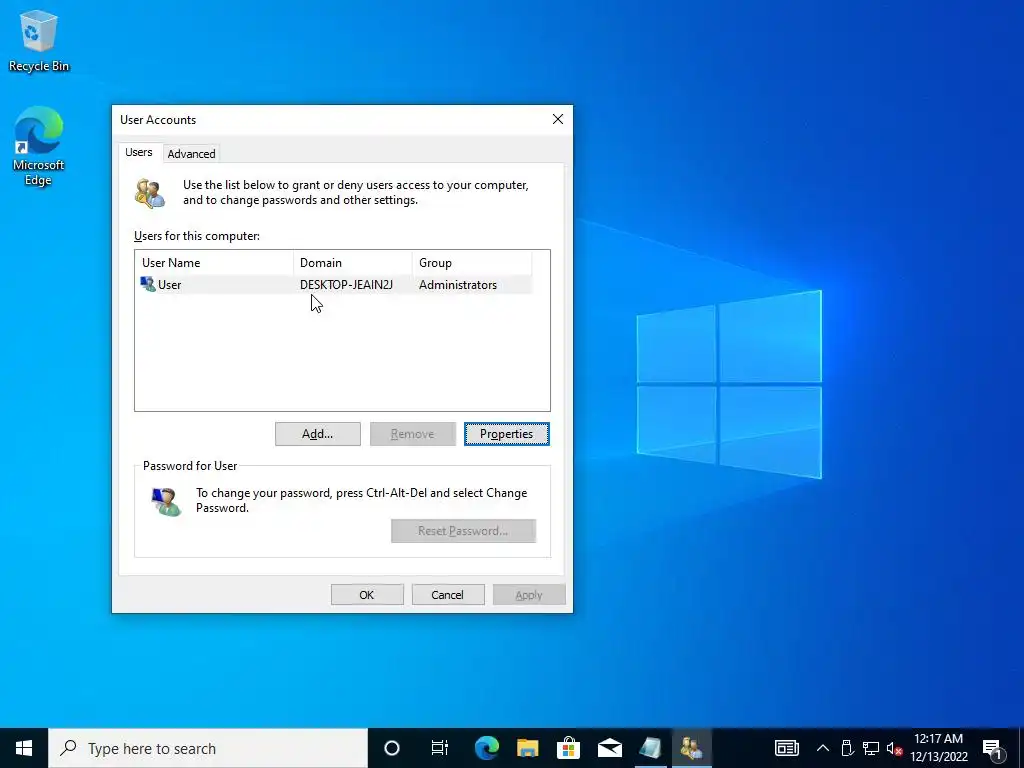Click the taskbar search box
The image size is (1024, 768).
[x=208, y=748]
